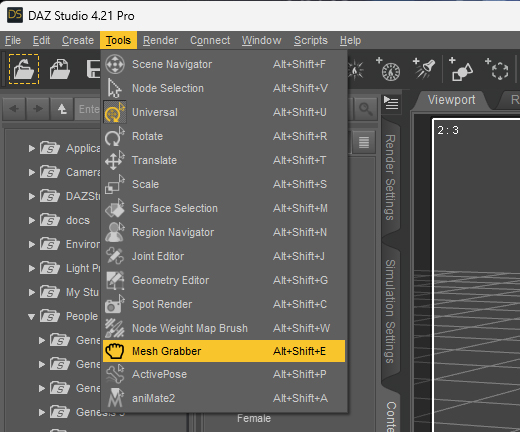Screen dimensions: 520x432
Task: Open the Render menu
Action: (x=160, y=40)
